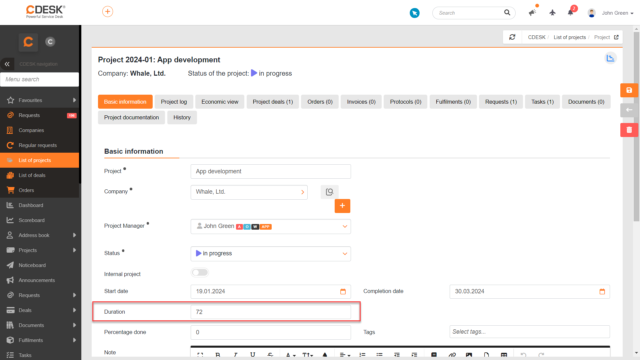Image resolution: width=640 pixels, height=360 pixels.
Task: Open the megaphone announcements icon
Action: click(x=532, y=13)
